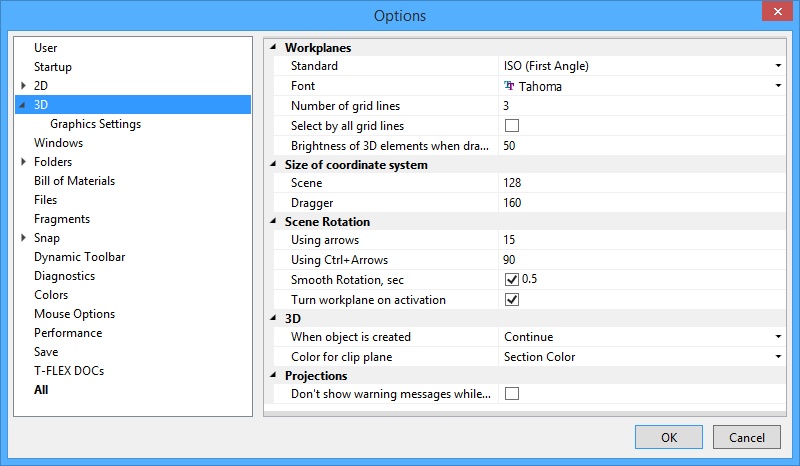Collapse Size of coordinate system section
The height and width of the screenshot is (466, 800).
tap(273, 164)
